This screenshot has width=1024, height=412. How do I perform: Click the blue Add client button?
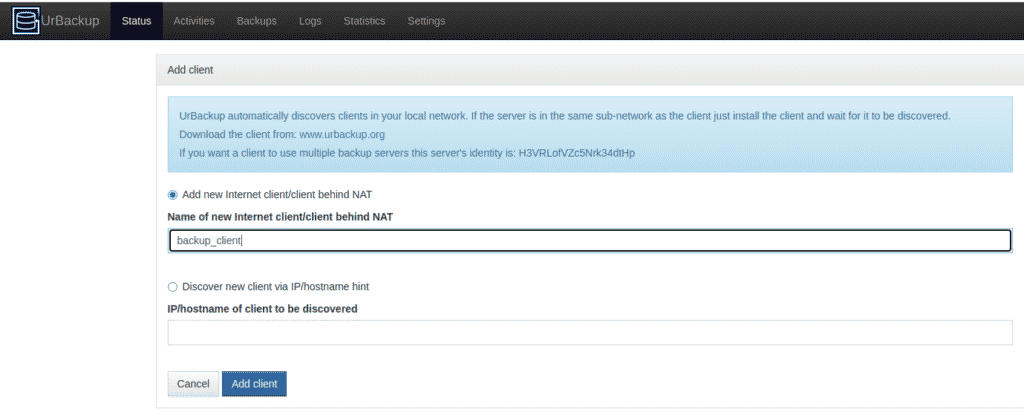click(254, 384)
